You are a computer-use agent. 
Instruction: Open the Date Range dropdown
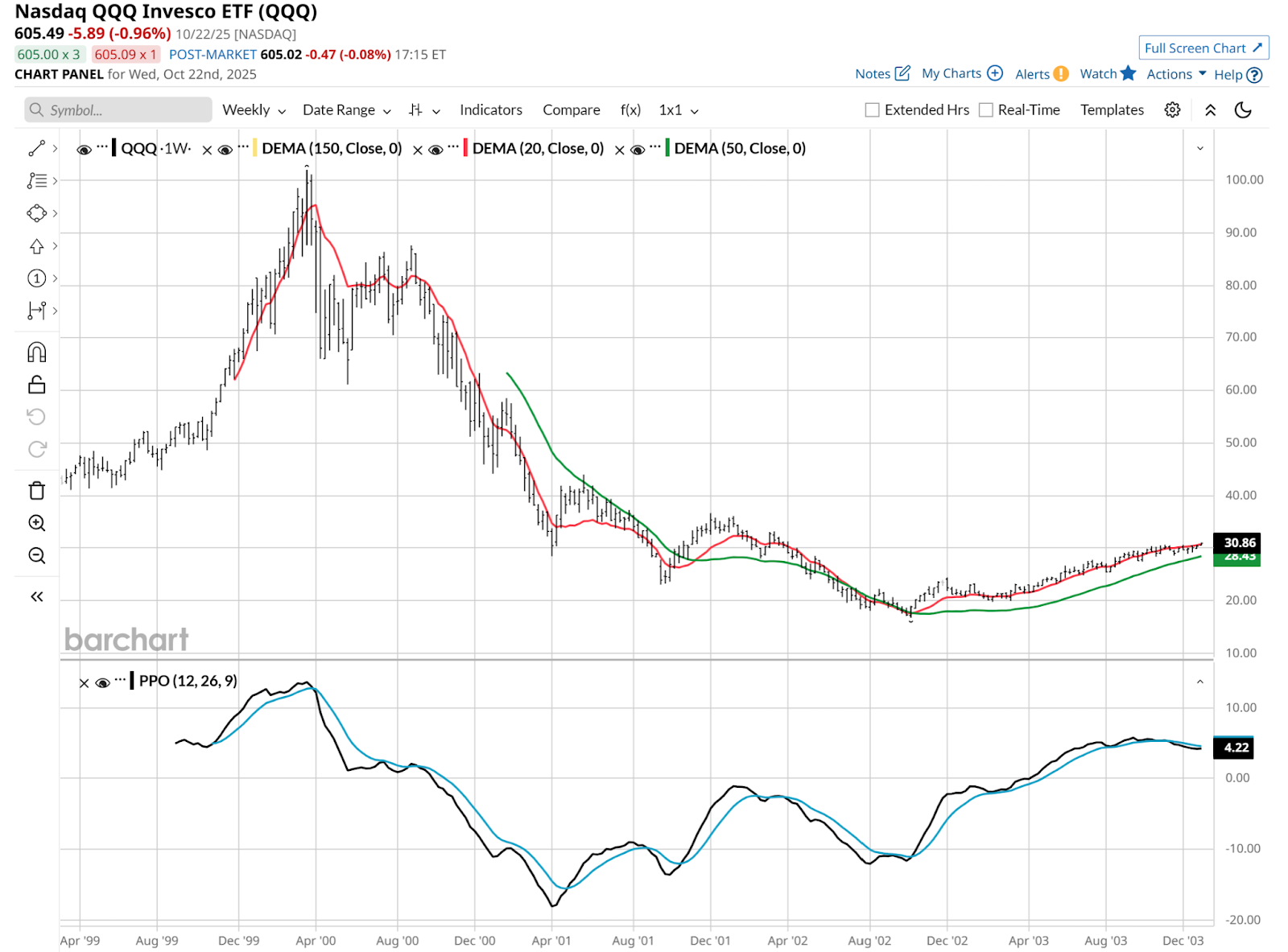tap(347, 110)
